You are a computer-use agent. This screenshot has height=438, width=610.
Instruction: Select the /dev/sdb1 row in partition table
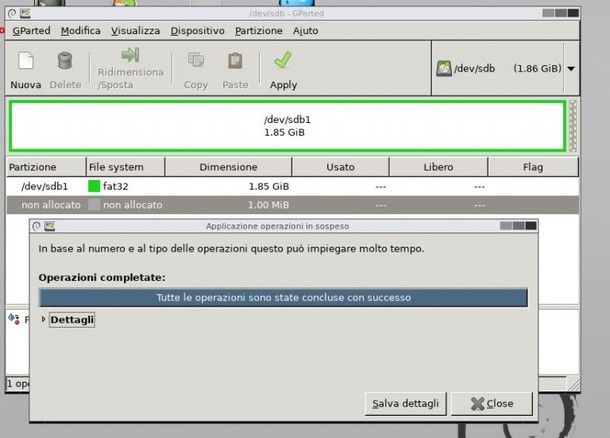293,186
